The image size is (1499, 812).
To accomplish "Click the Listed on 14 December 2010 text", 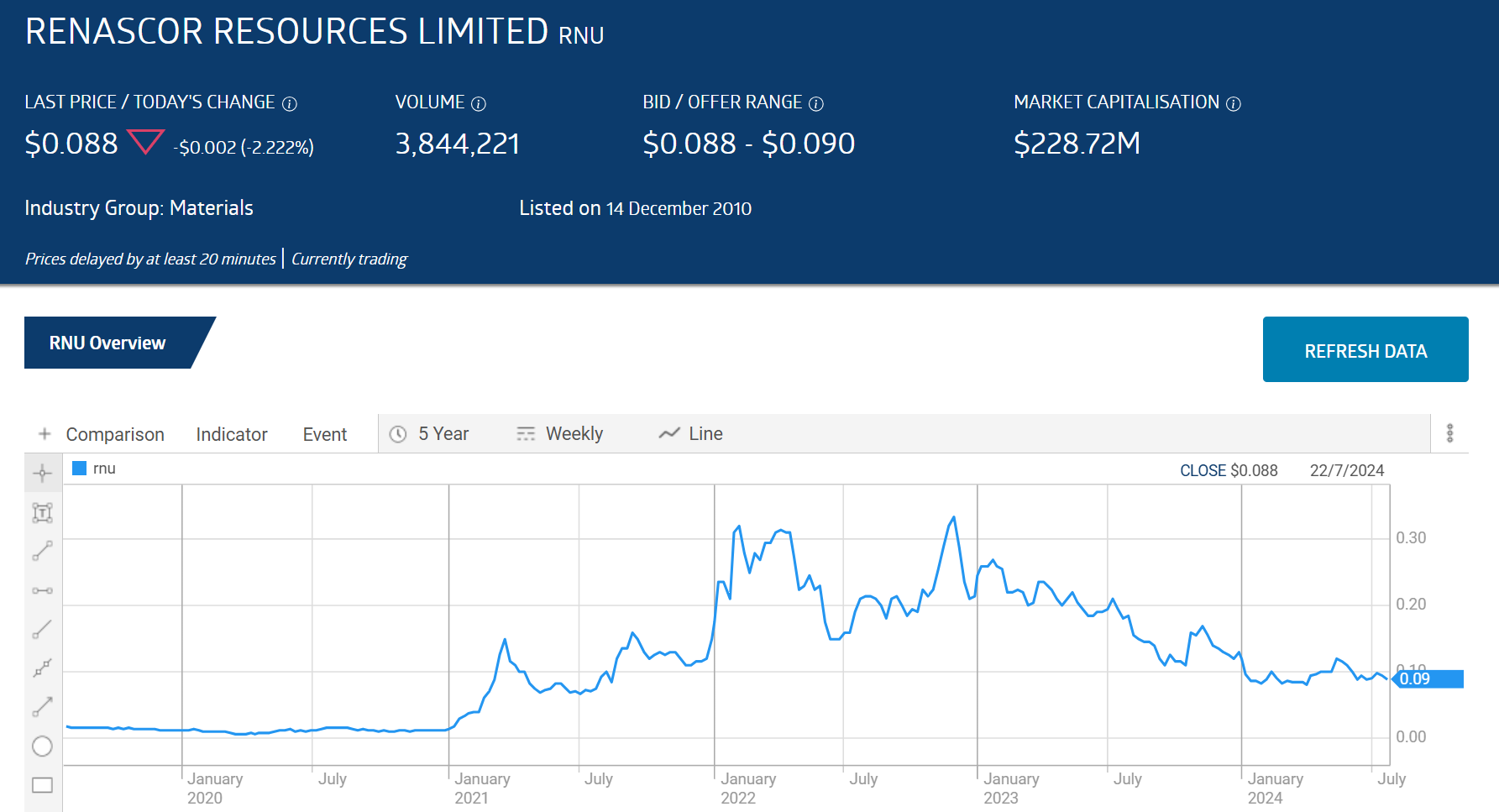I will pos(635,208).
